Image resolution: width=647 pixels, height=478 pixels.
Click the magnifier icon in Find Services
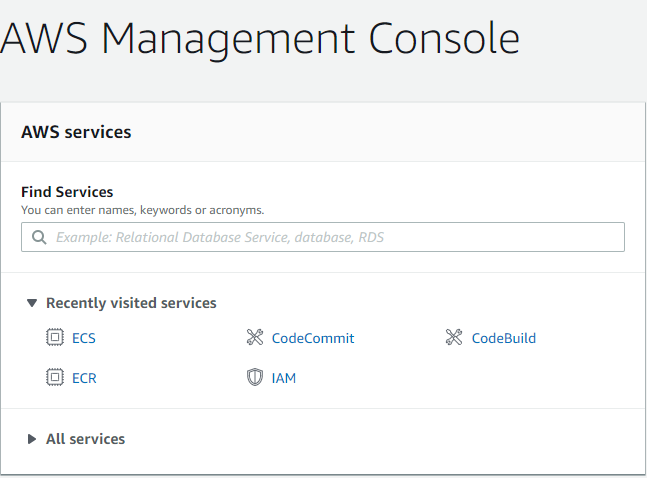39,237
